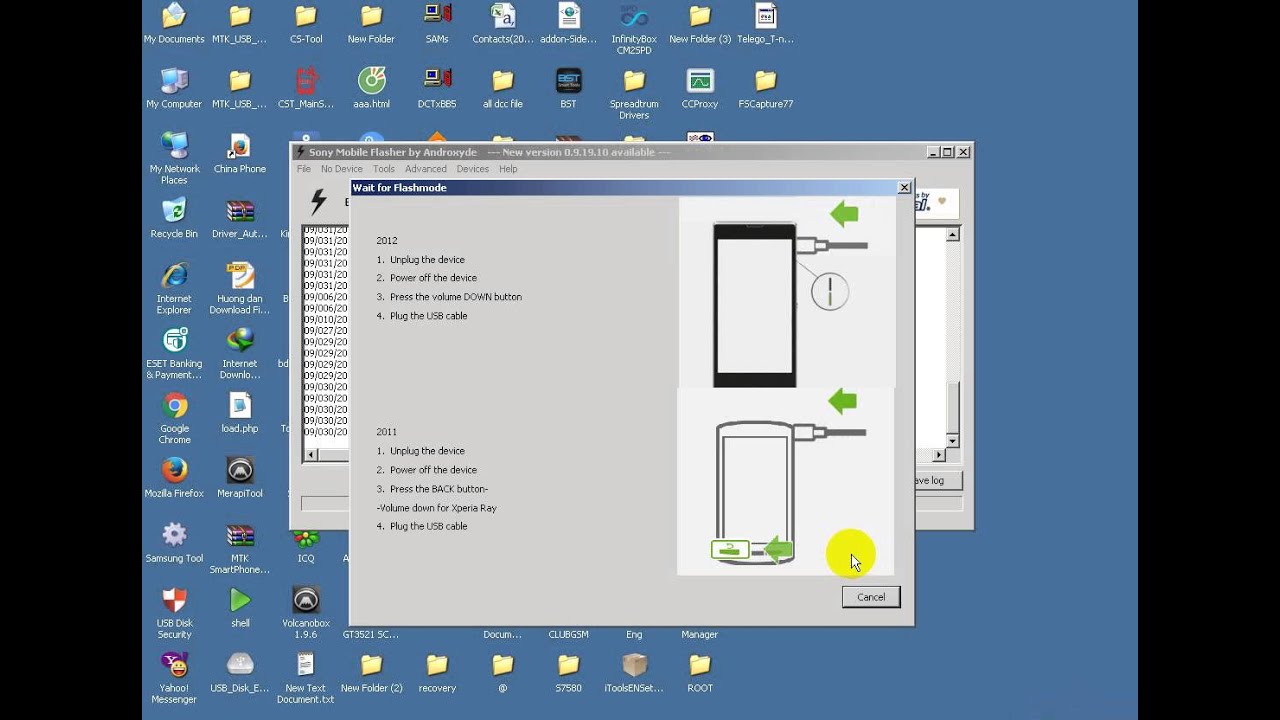1280x720 pixels.
Task: Open Spreadtrum Drivers folder
Action: click(x=634, y=94)
